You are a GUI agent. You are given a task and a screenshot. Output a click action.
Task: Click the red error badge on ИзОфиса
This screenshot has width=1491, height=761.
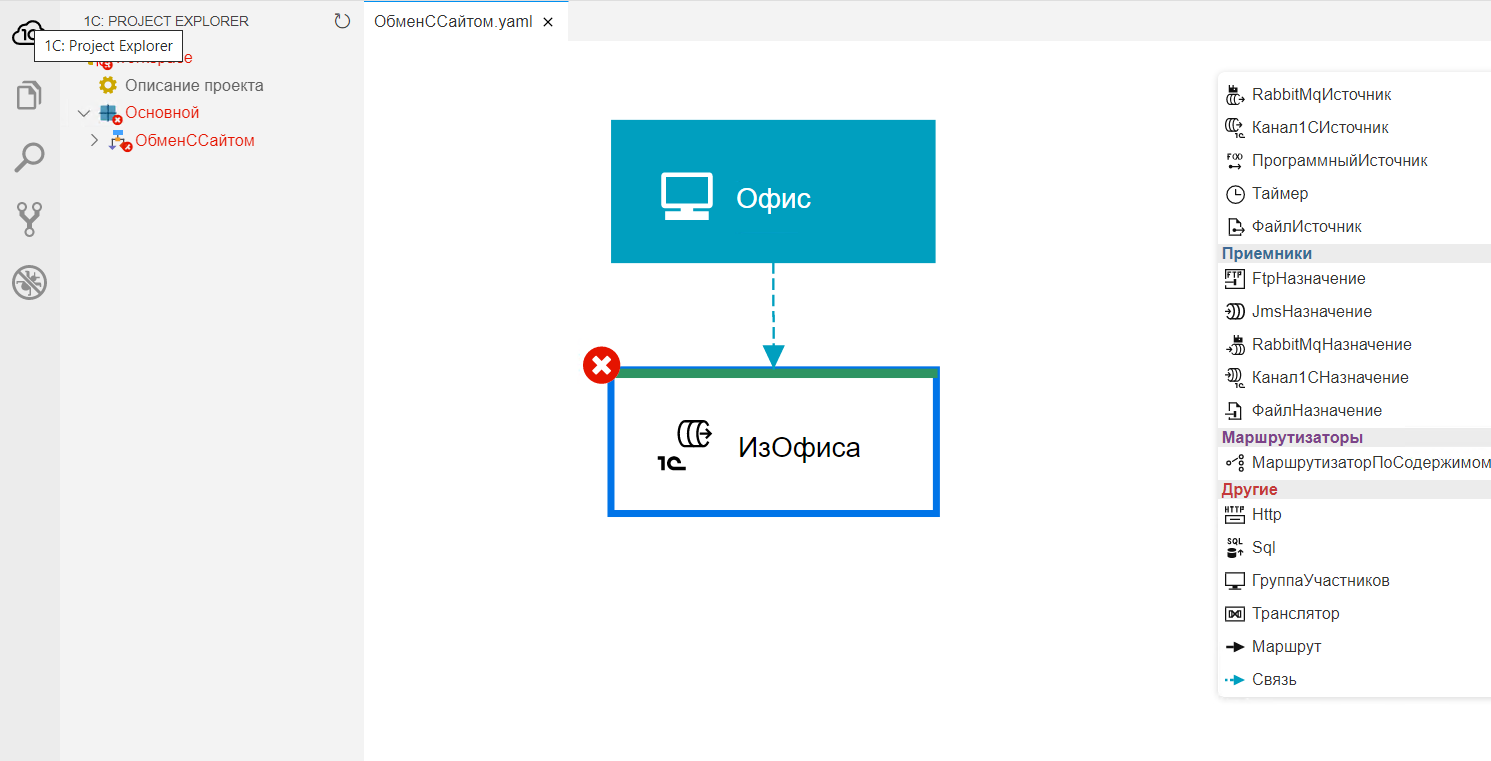601,366
